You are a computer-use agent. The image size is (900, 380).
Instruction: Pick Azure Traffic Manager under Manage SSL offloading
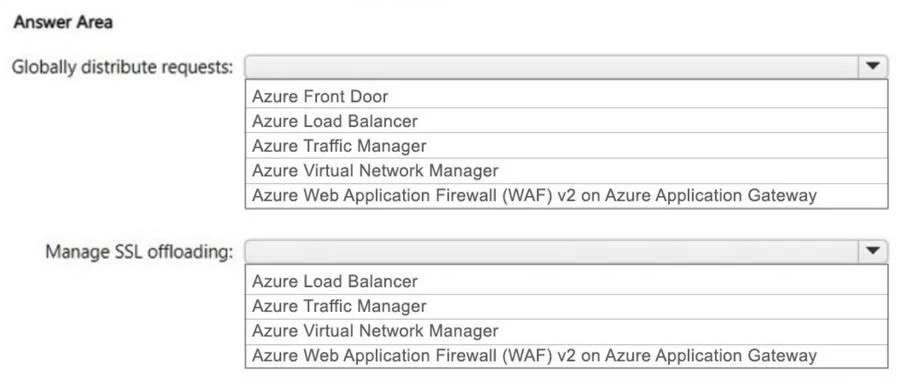click(x=566, y=306)
